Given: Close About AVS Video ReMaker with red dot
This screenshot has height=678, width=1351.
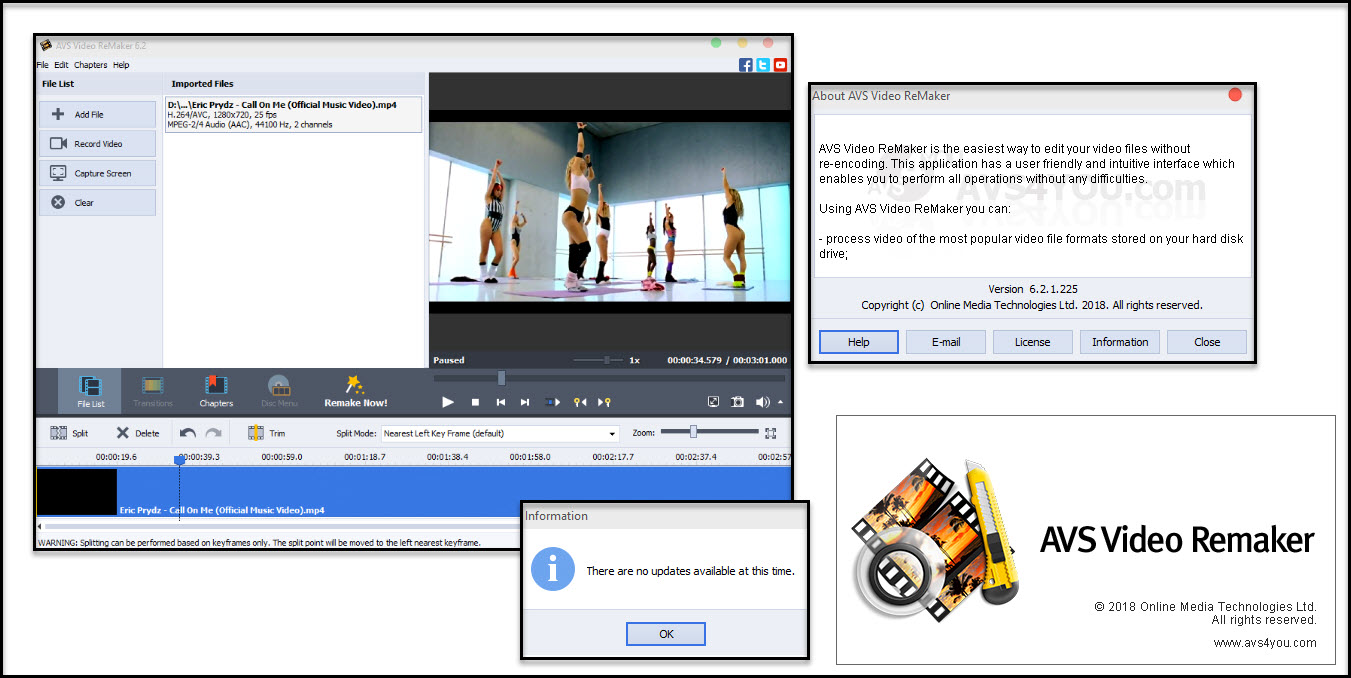Looking at the screenshot, I should click(x=1234, y=95).
